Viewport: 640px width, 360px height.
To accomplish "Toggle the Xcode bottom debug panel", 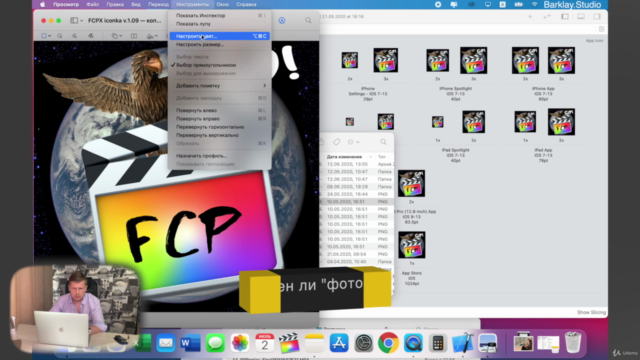I will point(580,17).
